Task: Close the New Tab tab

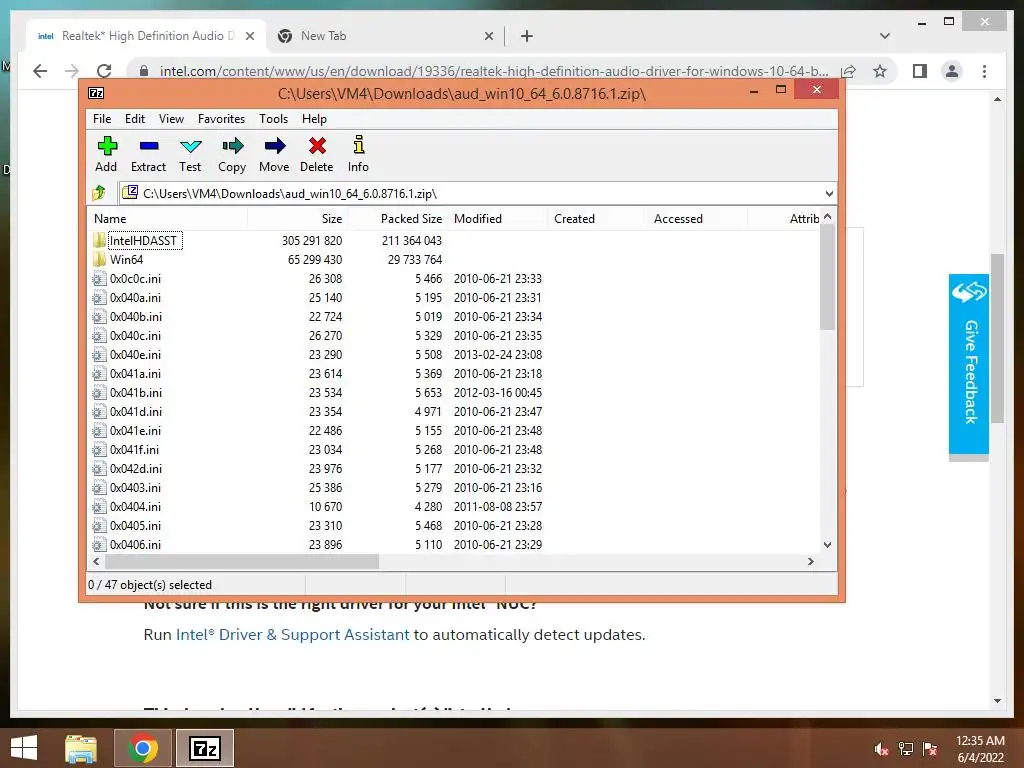Action: click(x=489, y=36)
